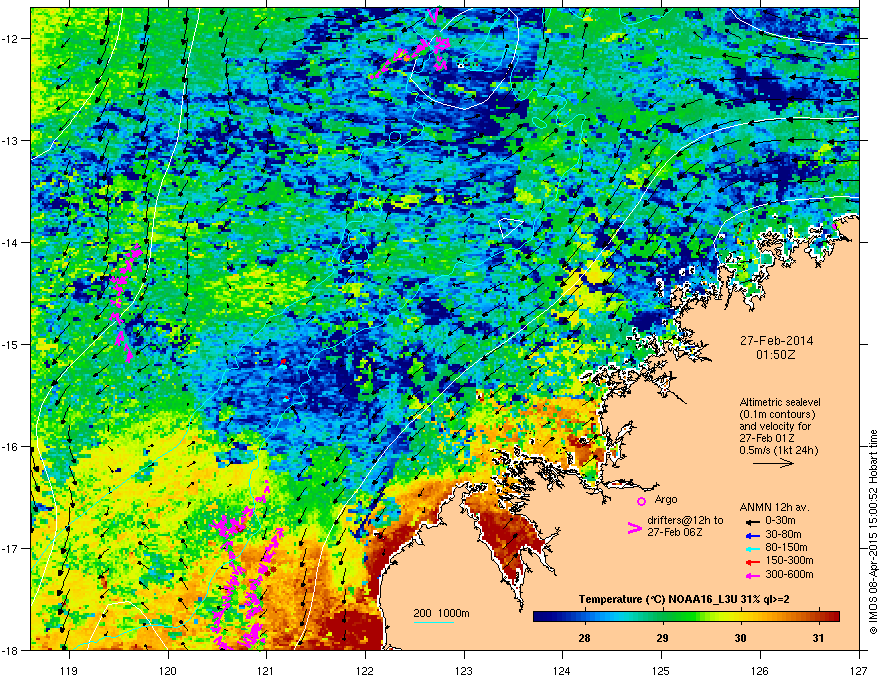Image resolution: width=880 pixels, height=680 pixels.
Task: Click the '0.5m/s (1kt 24h)' text
Action: tap(778, 450)
